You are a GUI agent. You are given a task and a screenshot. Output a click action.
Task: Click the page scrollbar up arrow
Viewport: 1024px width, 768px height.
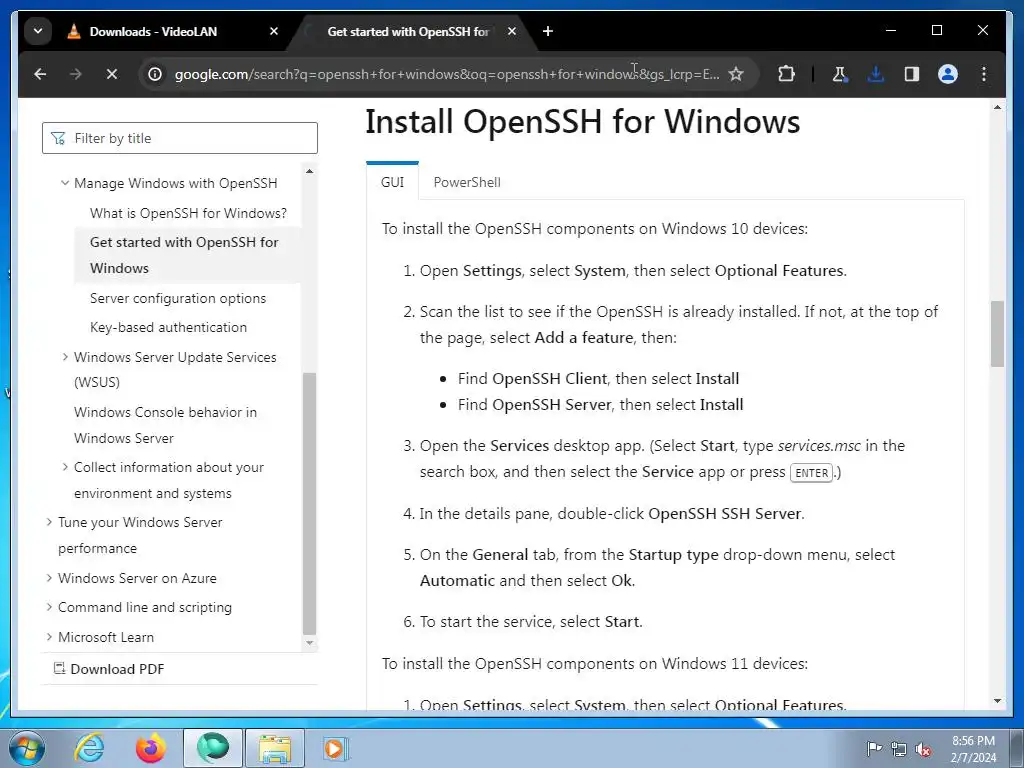tap(997, 107)
